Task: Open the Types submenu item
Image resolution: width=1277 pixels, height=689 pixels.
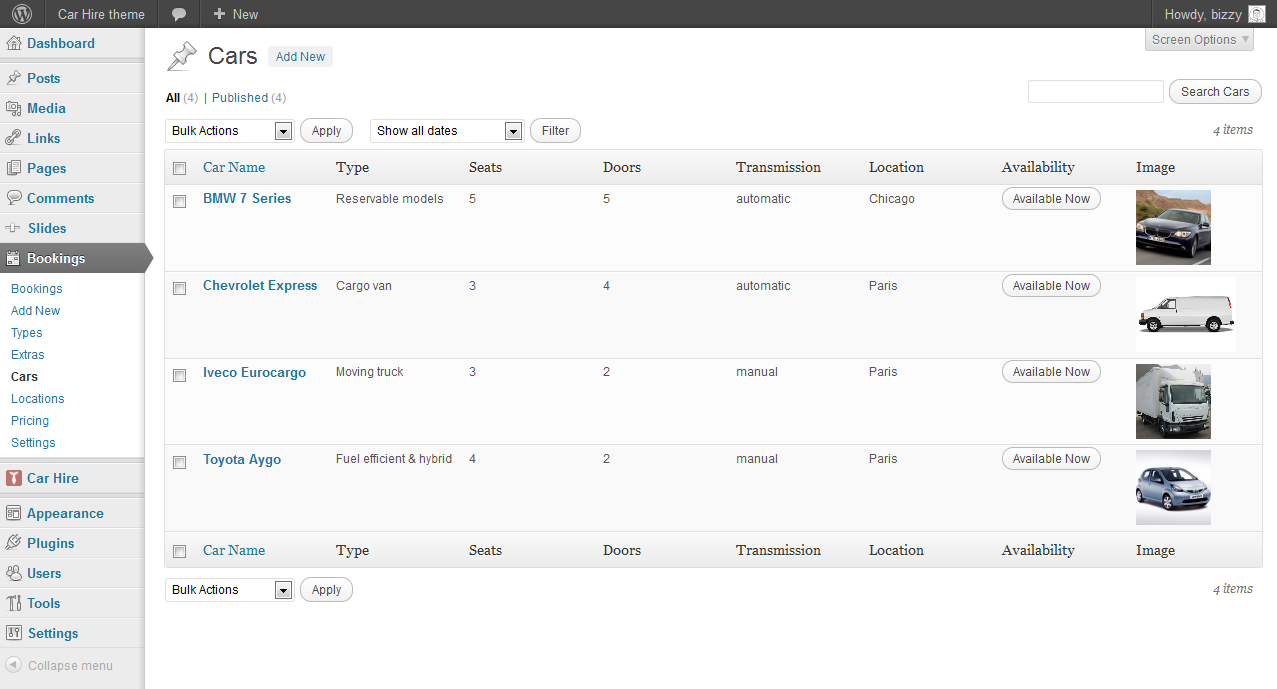Action: [x=27, y=333]
